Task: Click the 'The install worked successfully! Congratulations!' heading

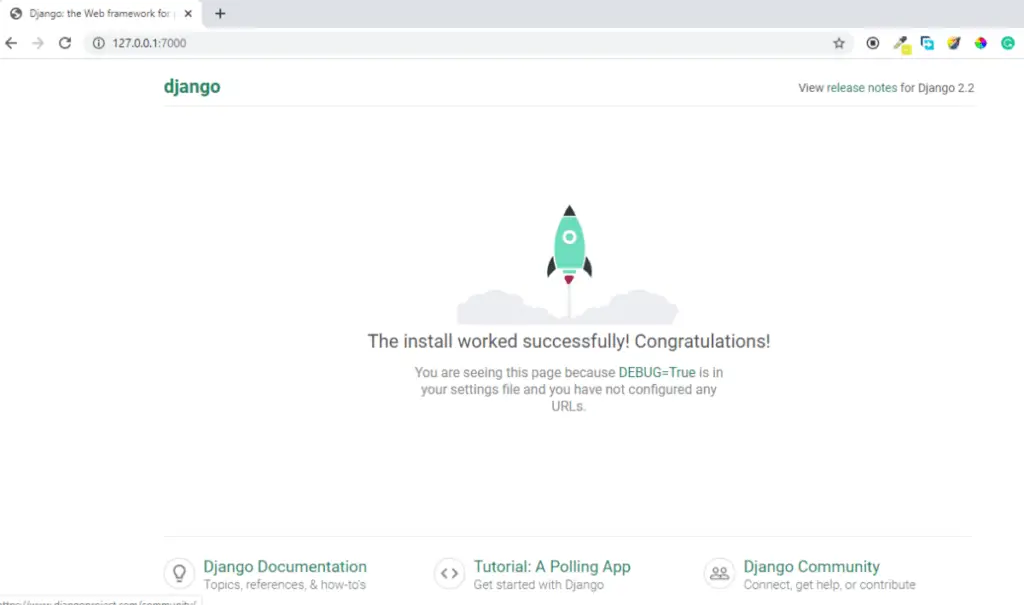Action: pos(569,341)
